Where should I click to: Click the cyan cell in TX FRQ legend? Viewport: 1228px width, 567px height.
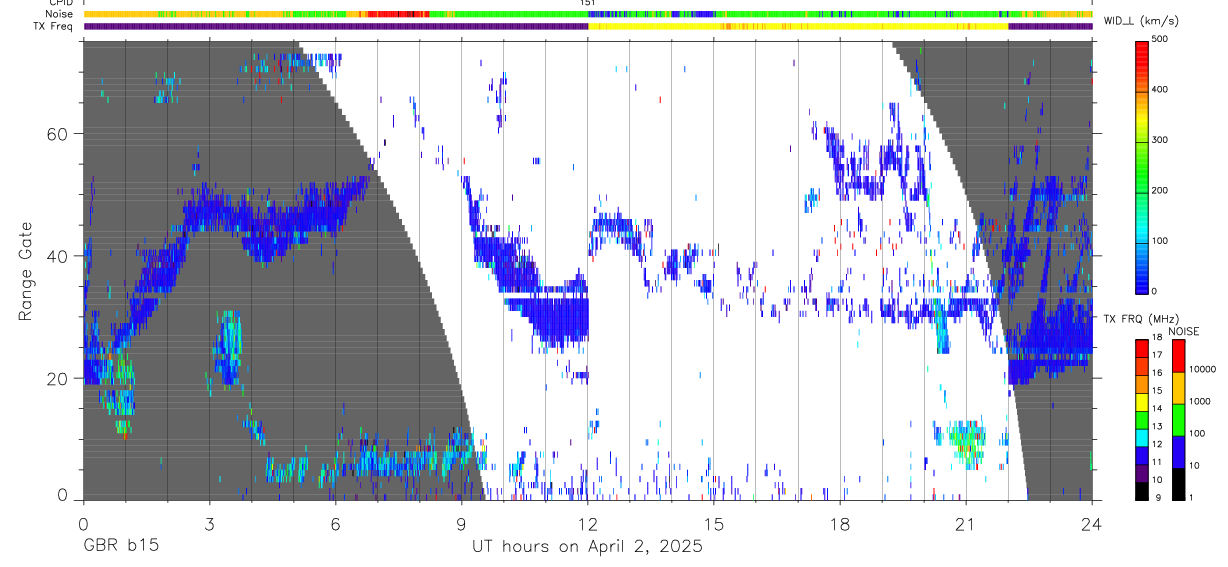[x=1141, y=436]
